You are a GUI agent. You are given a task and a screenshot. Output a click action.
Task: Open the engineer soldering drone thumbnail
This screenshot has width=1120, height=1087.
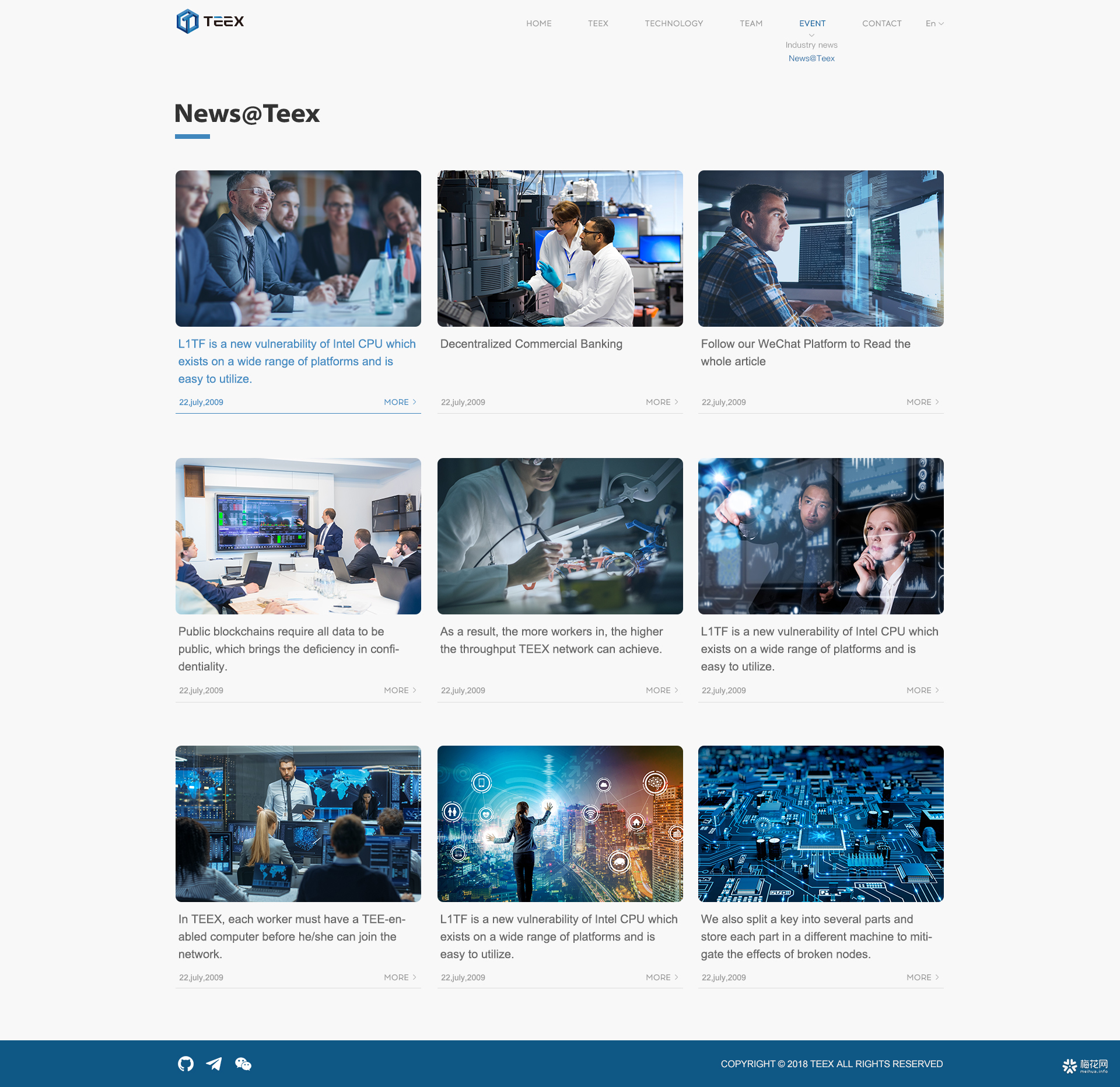pos(560,536)
